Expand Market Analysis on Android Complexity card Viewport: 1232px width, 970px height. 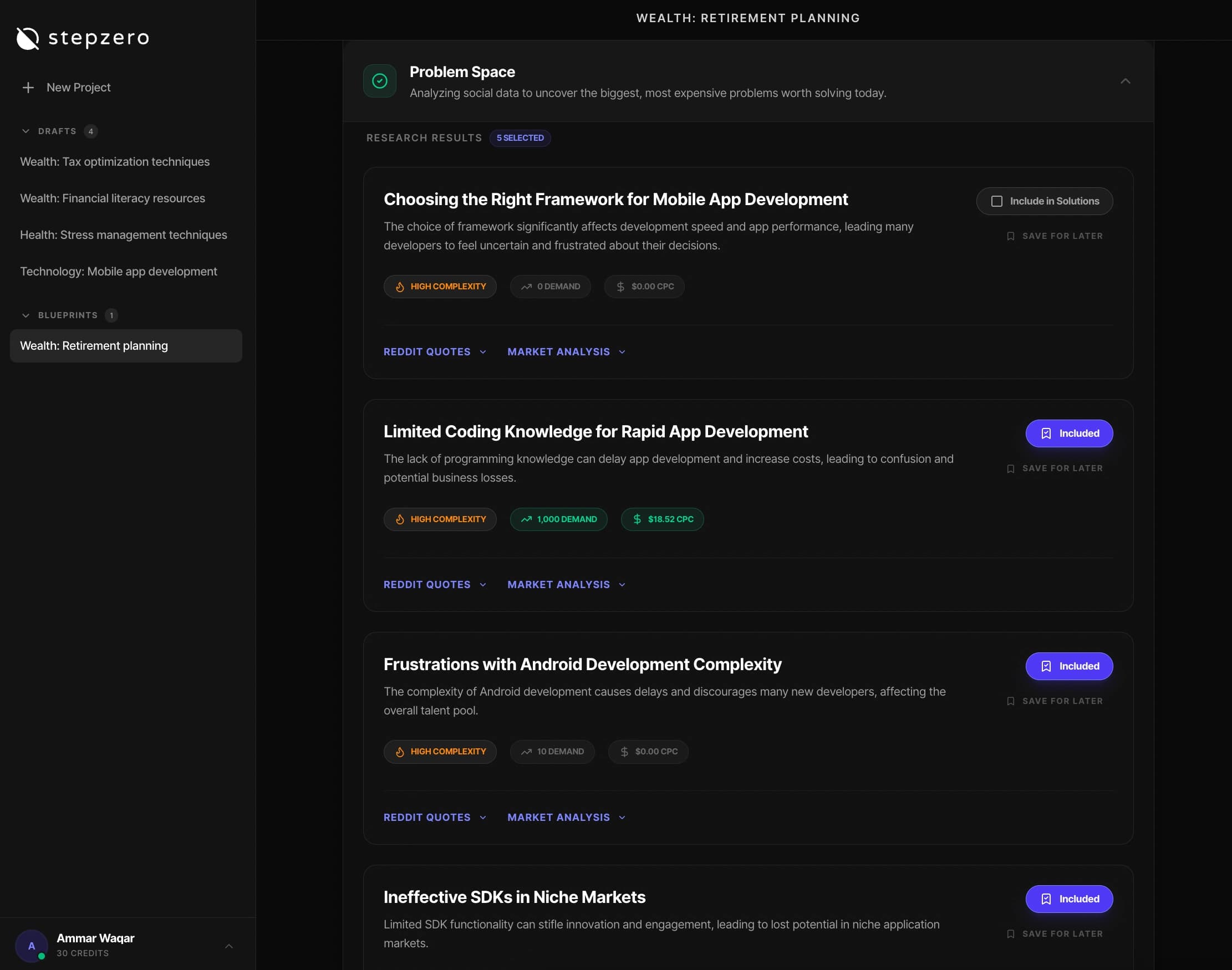[x=566, y=817]
